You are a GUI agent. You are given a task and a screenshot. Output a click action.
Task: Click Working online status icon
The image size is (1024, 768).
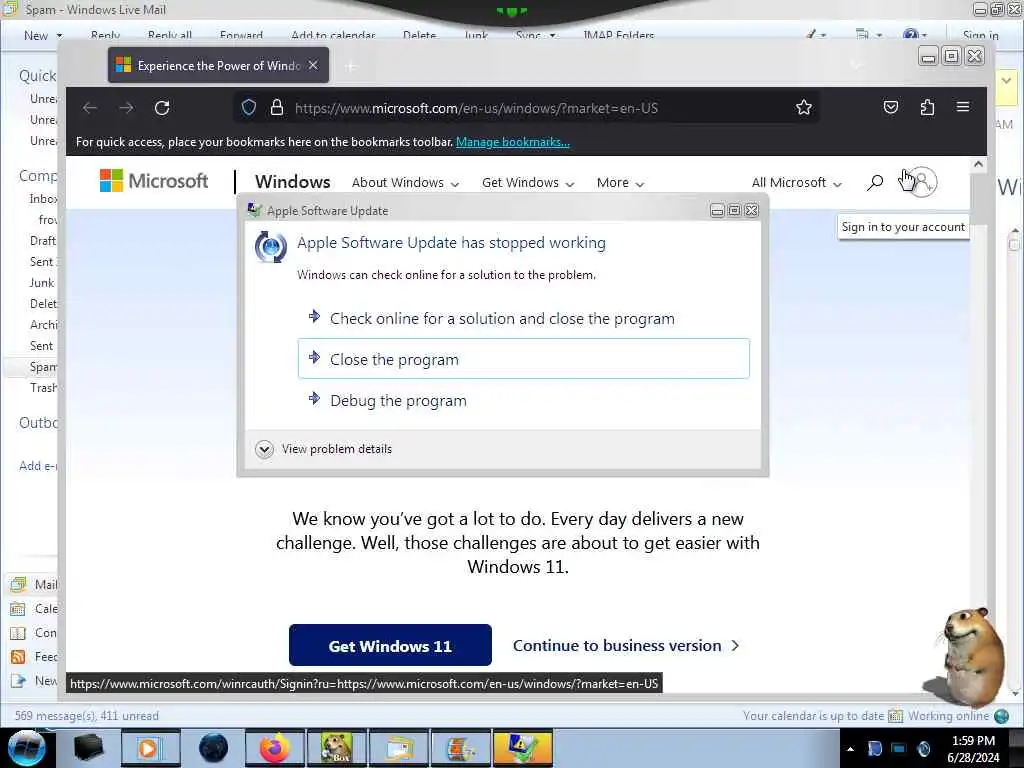(1002, 716)
